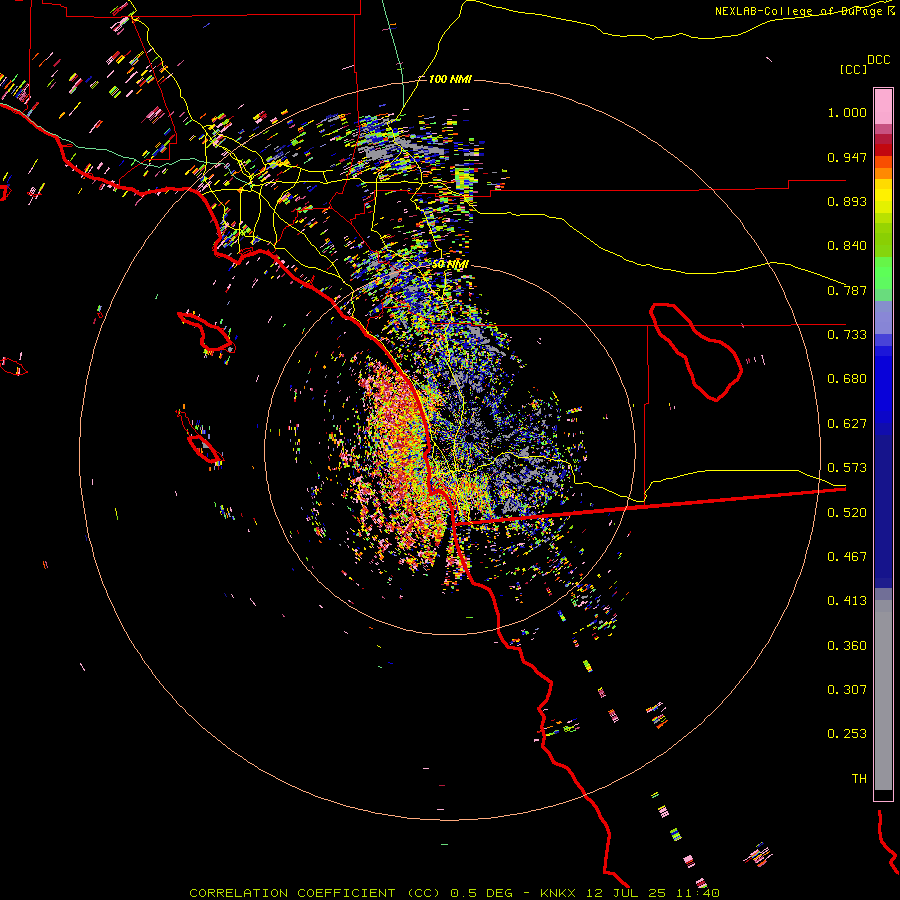Select the 0.627 scale value
Screen dimensions: 900x900
coord(847,424)
